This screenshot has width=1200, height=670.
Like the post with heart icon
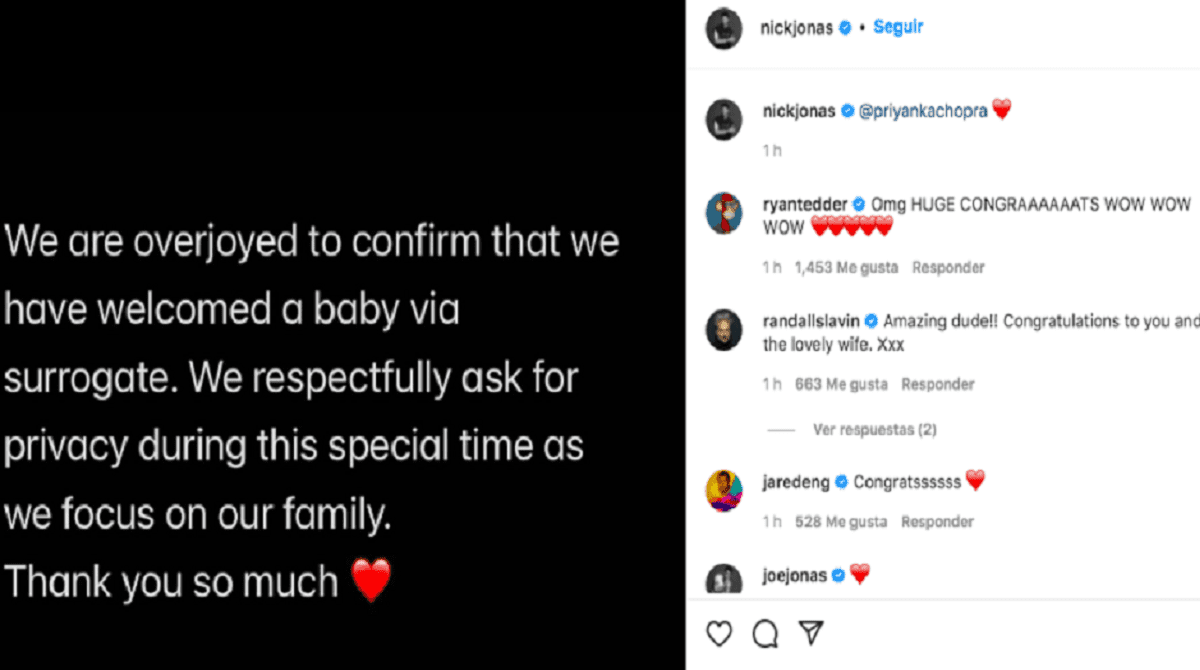point(718,633)
